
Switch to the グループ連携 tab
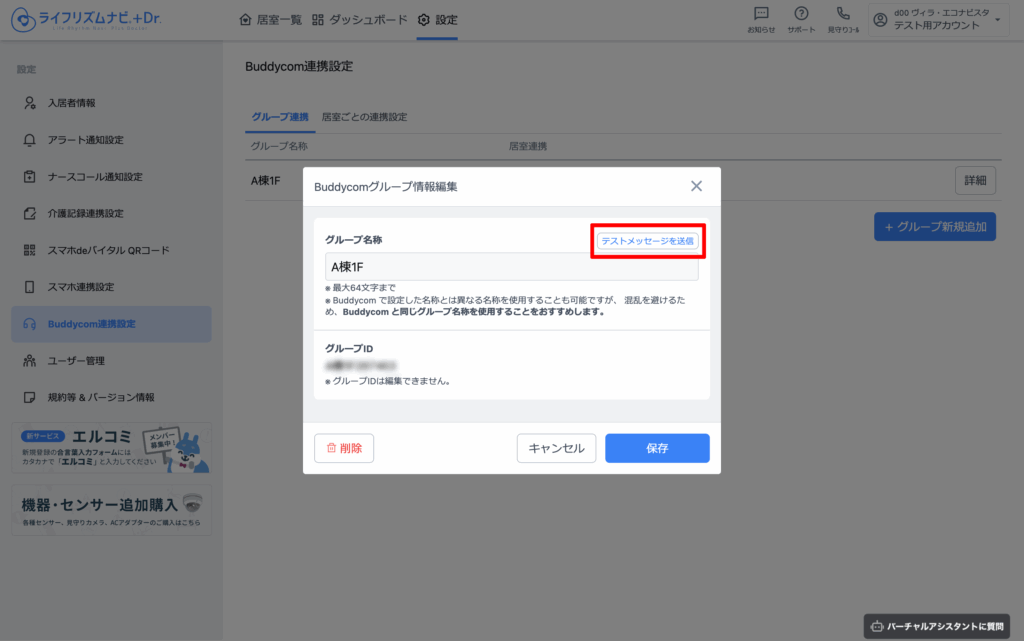point(280,117)
